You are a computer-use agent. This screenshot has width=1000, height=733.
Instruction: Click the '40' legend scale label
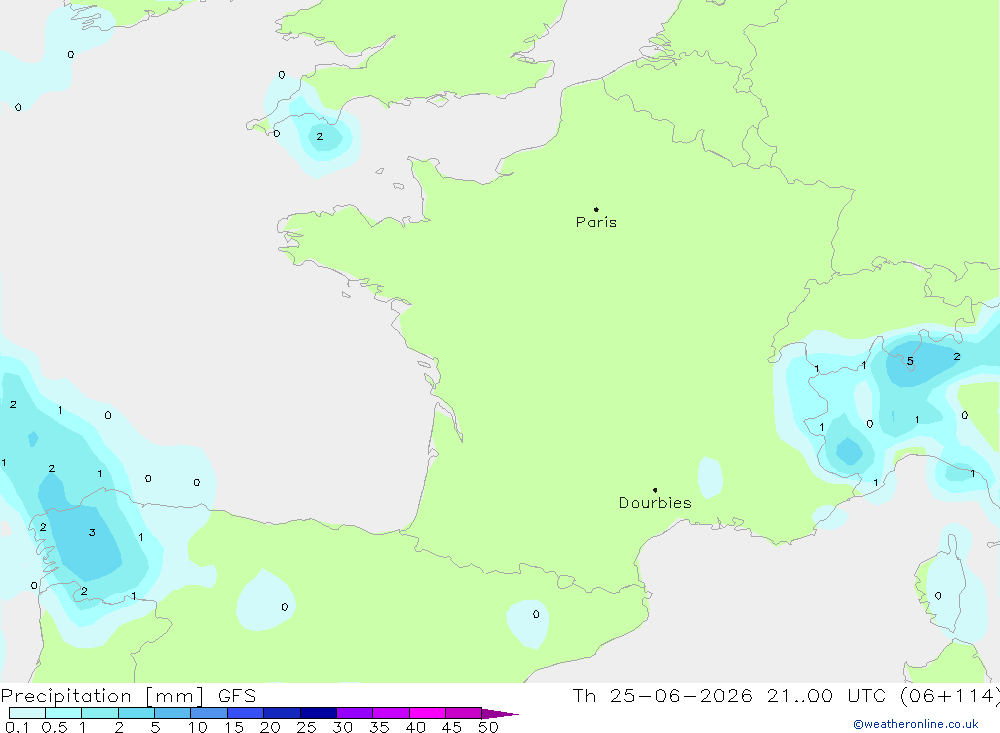point(416,727)
